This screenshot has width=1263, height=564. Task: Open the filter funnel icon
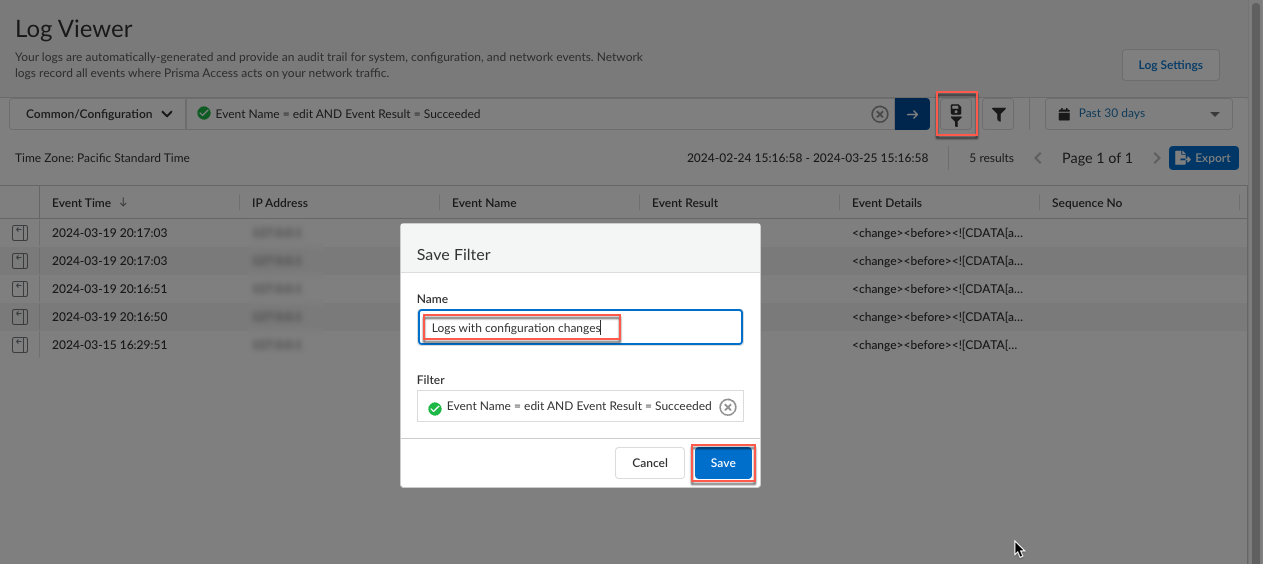[x=998, y=114]
